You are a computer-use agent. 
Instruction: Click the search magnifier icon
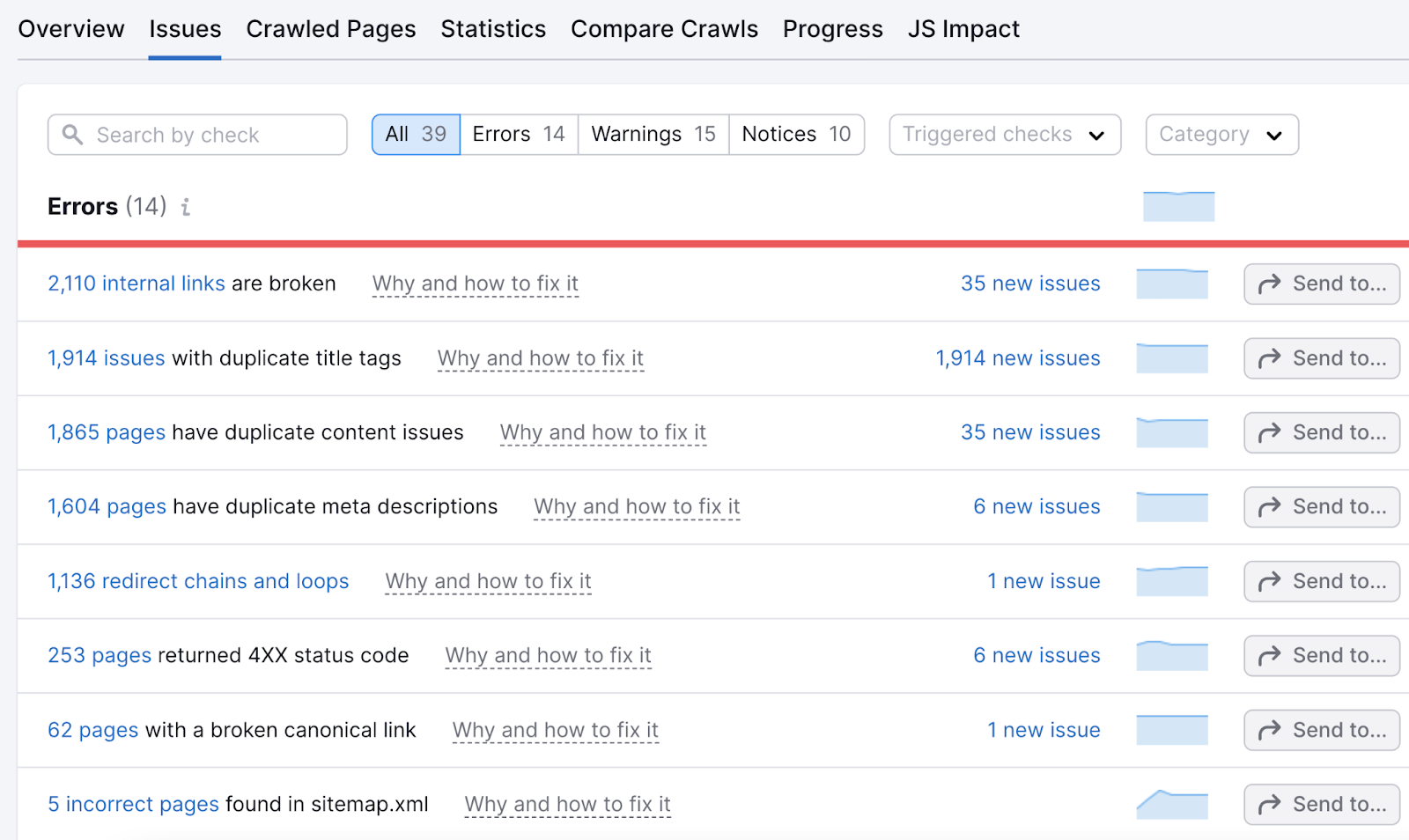click(x=74, y=134)
